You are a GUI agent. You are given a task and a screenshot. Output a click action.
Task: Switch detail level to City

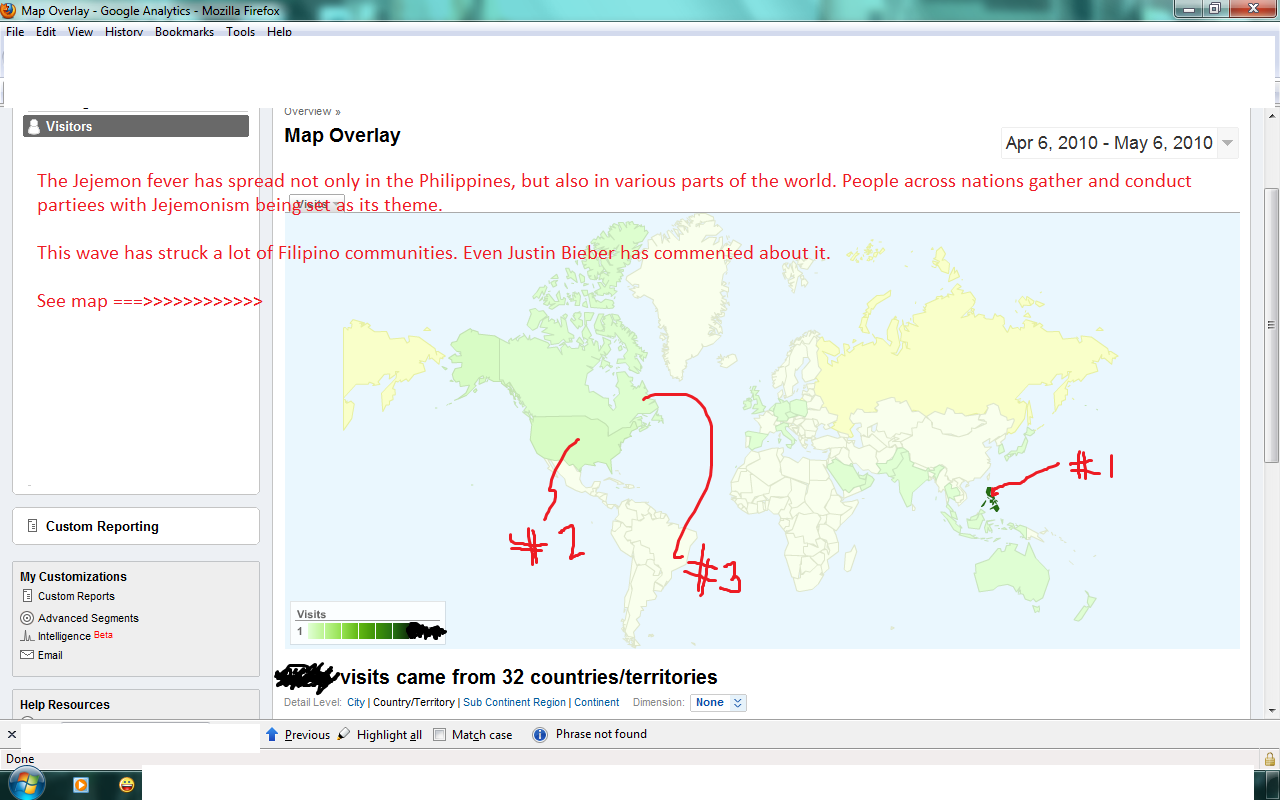click(356, 702)
